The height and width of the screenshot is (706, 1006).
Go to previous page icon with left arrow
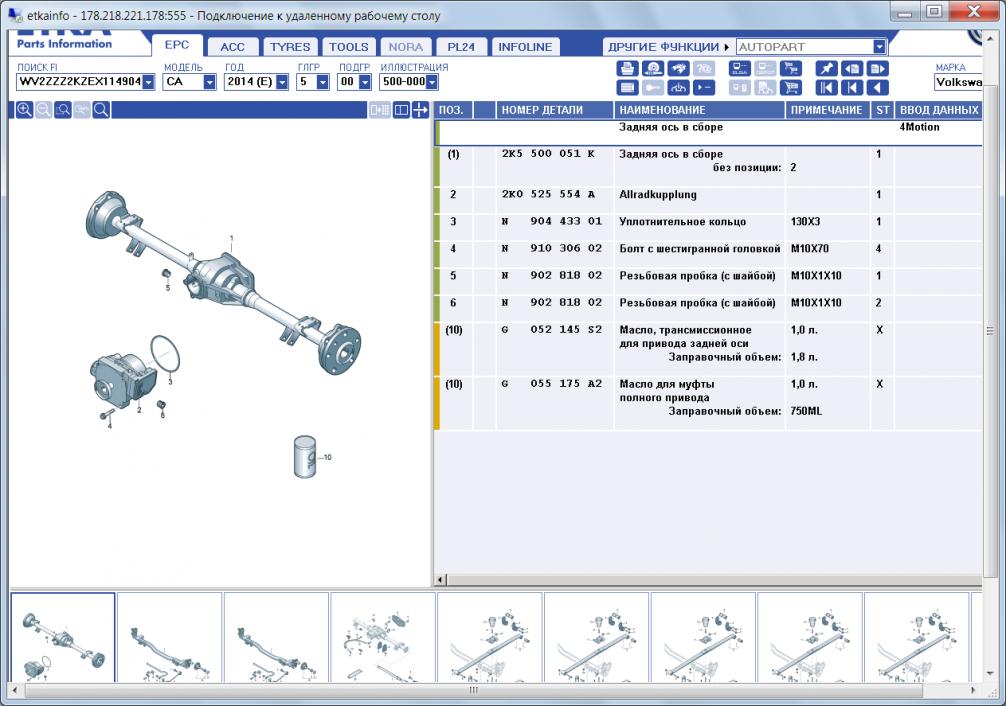coord(852,69)
